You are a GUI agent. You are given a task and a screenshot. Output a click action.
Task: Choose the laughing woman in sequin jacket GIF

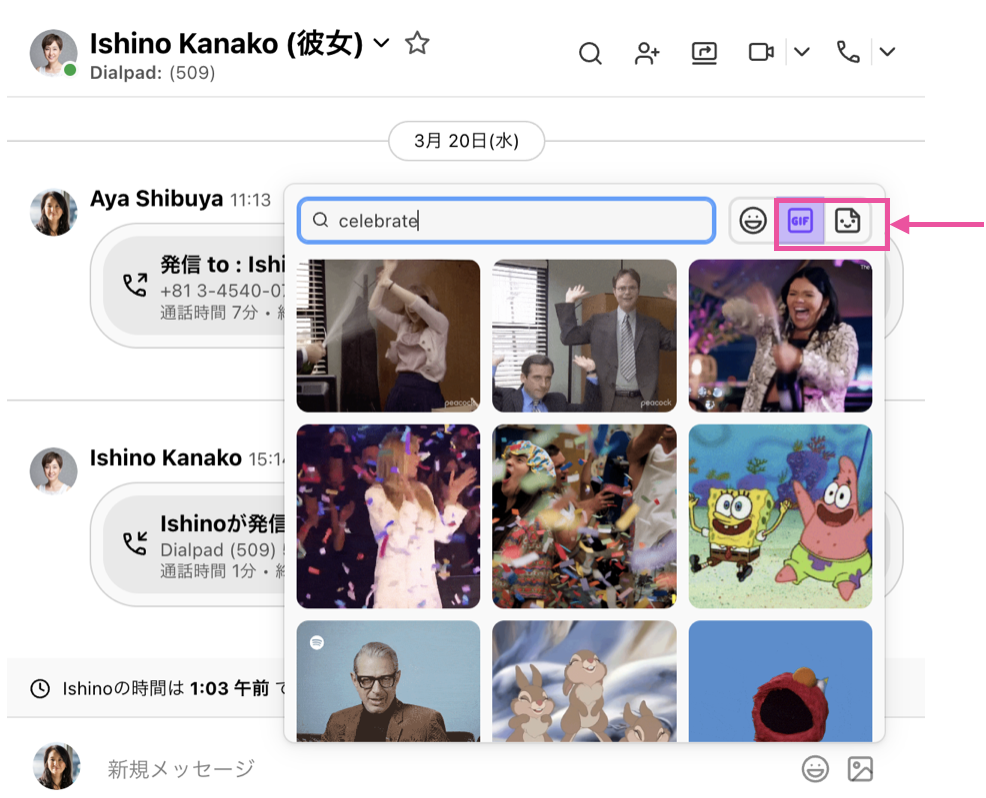pyautogui.click(x=780, y=336)
